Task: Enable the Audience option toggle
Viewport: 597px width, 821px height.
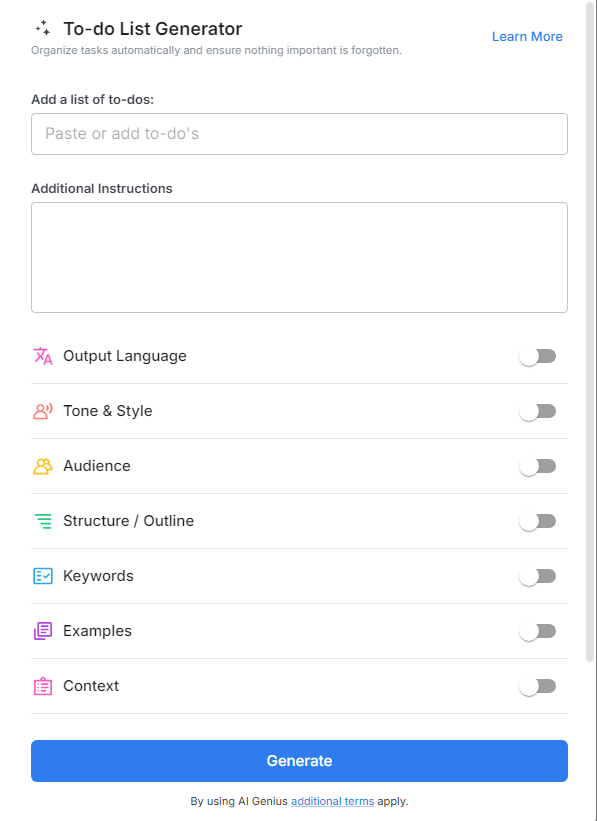Action: point(538,466)
